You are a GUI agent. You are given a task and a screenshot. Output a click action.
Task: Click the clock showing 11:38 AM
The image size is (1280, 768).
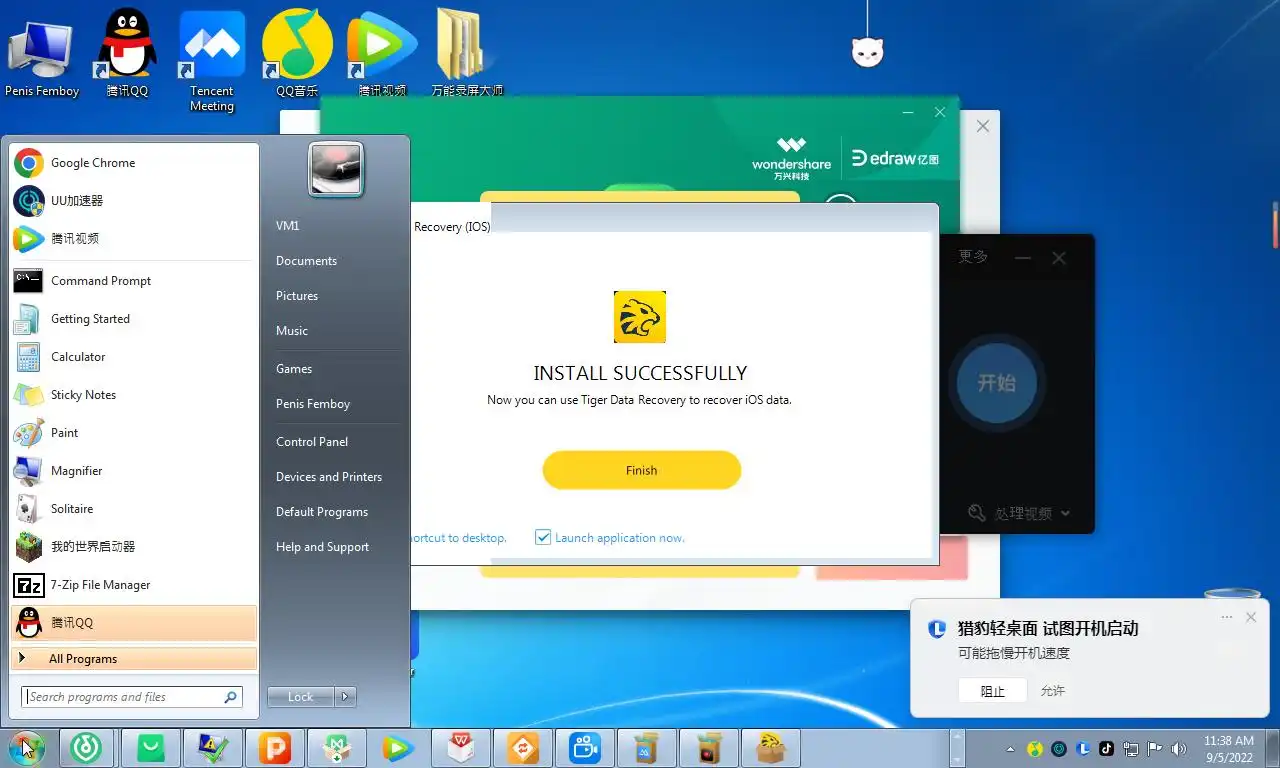(1228, 748)
